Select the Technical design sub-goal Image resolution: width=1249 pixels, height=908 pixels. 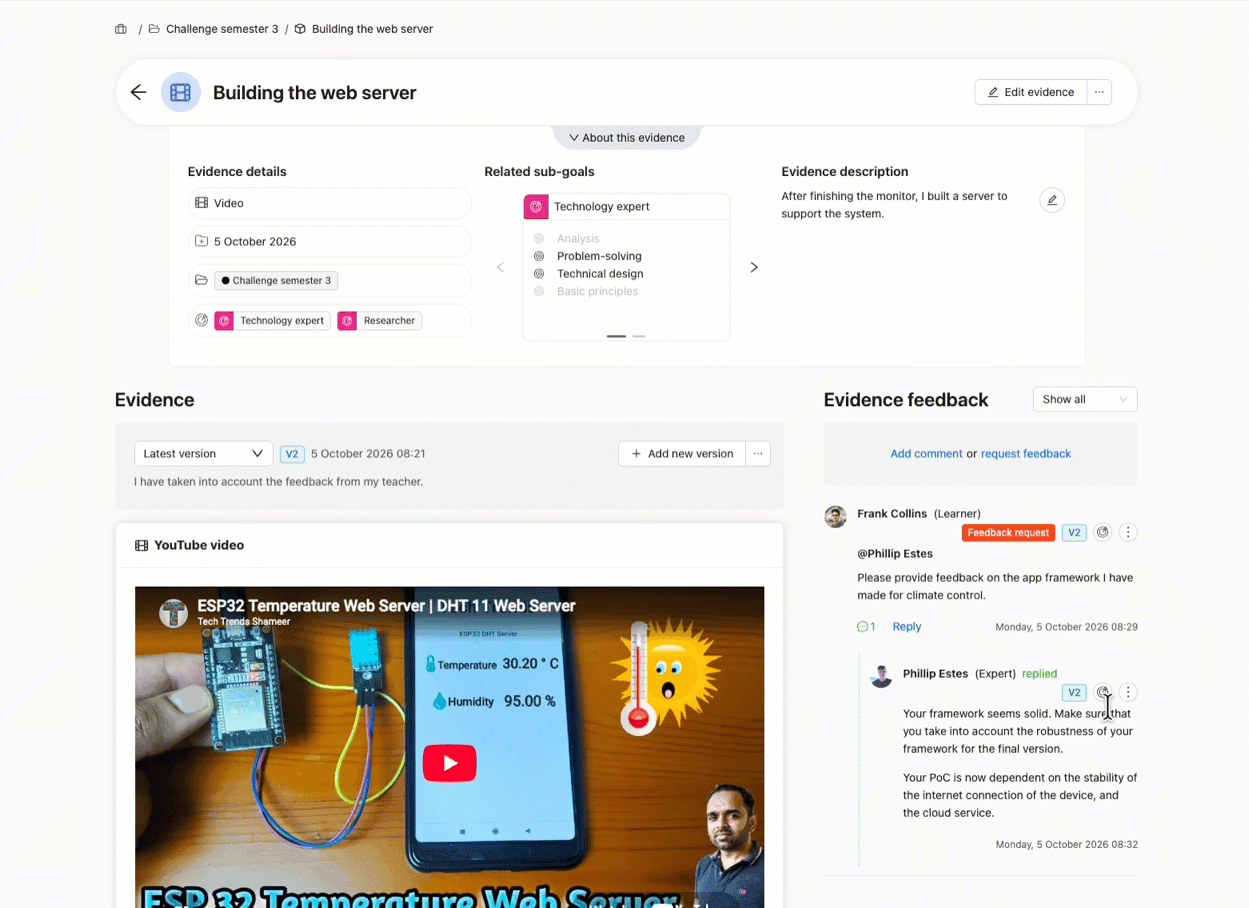[x=600, y=274]
